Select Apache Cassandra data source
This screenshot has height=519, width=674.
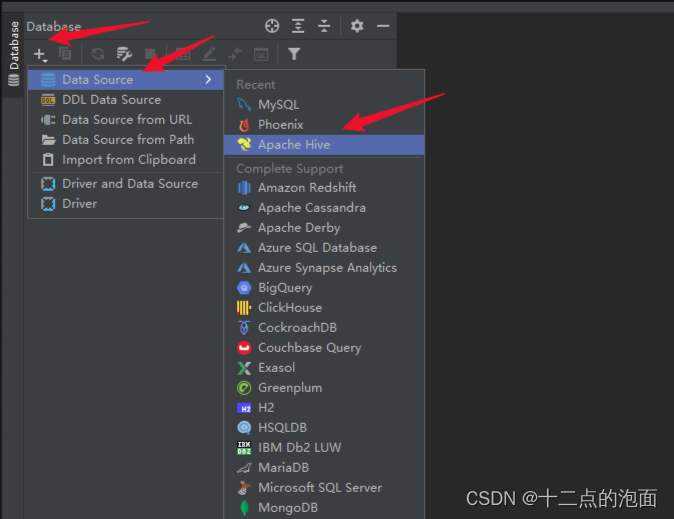click(324, 208)
